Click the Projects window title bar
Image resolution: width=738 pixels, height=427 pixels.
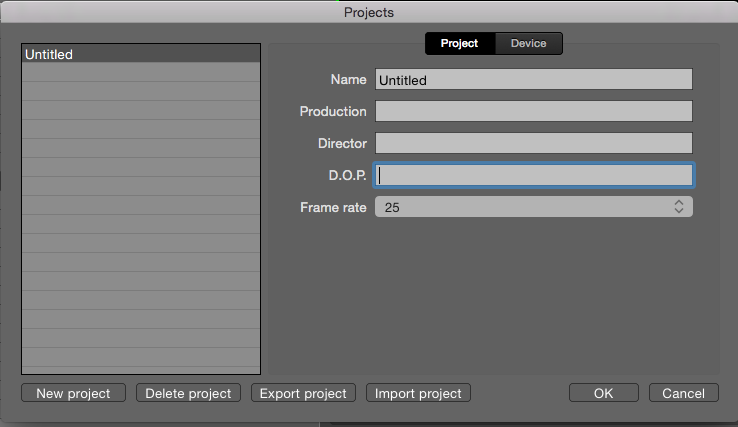click(x=369, y=12)
